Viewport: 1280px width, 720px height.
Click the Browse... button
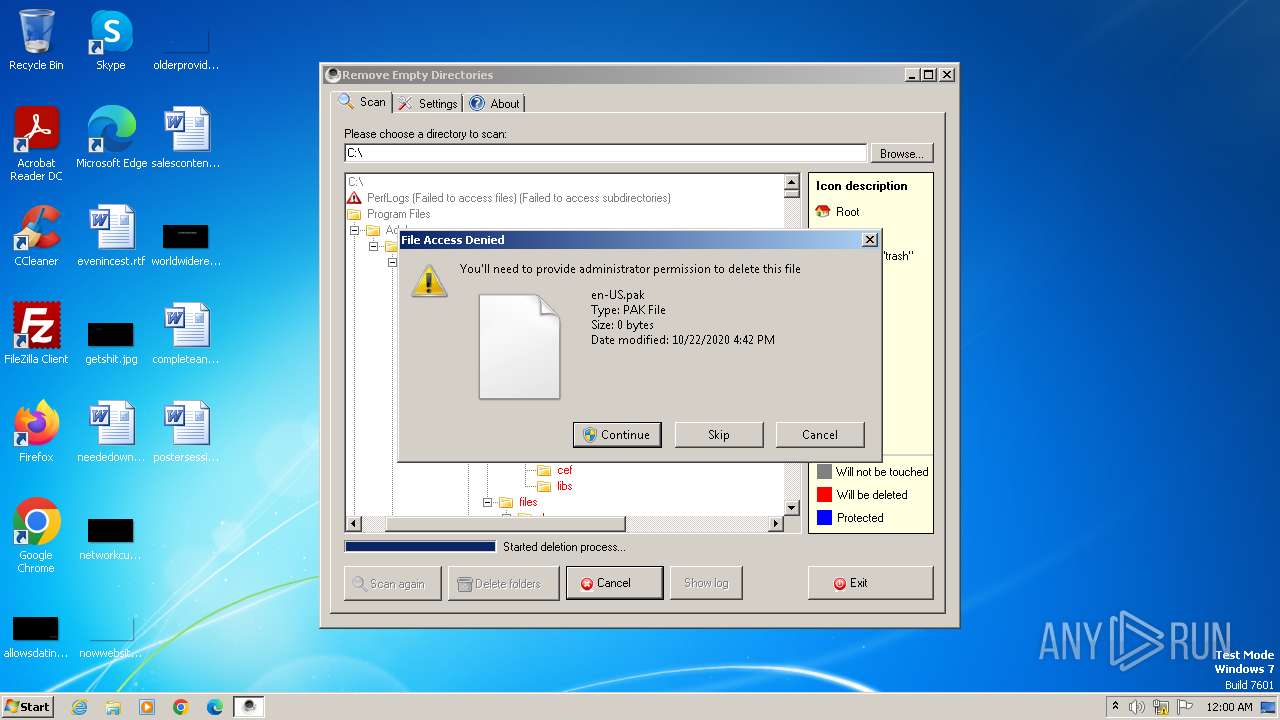pyautogui.click(x=902, y=153)
